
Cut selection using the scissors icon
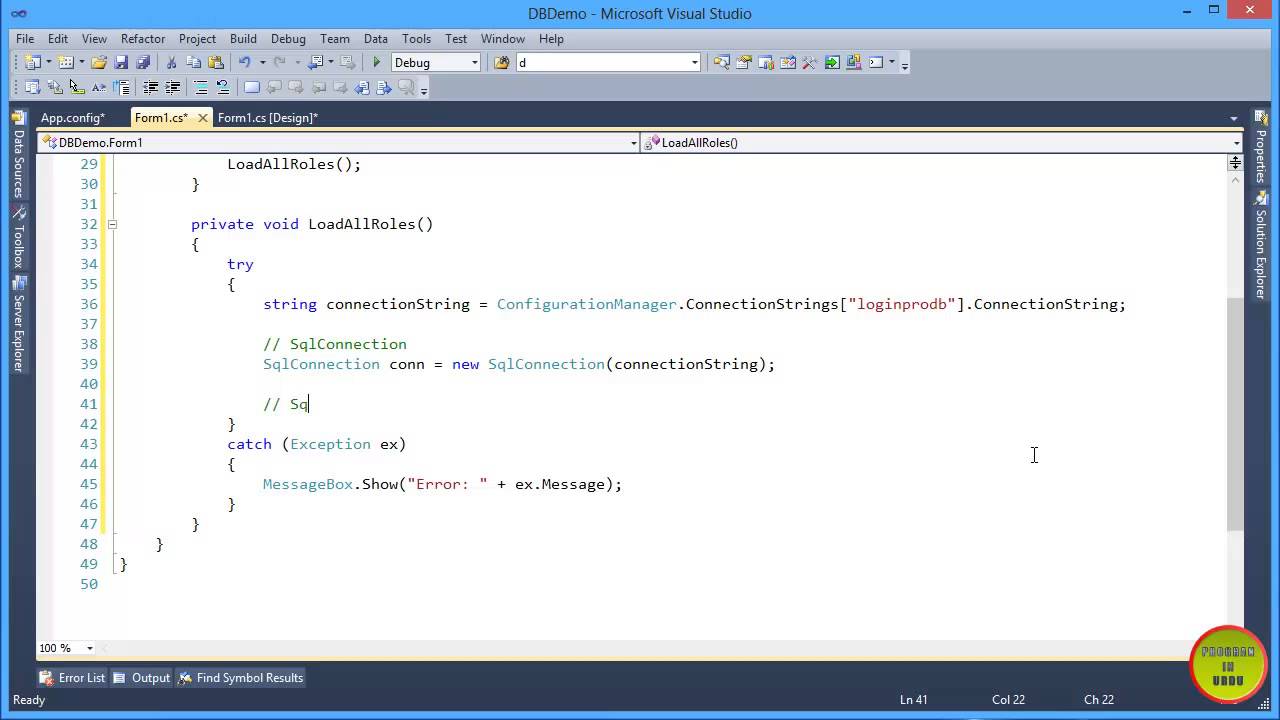[x=171, y=62]
